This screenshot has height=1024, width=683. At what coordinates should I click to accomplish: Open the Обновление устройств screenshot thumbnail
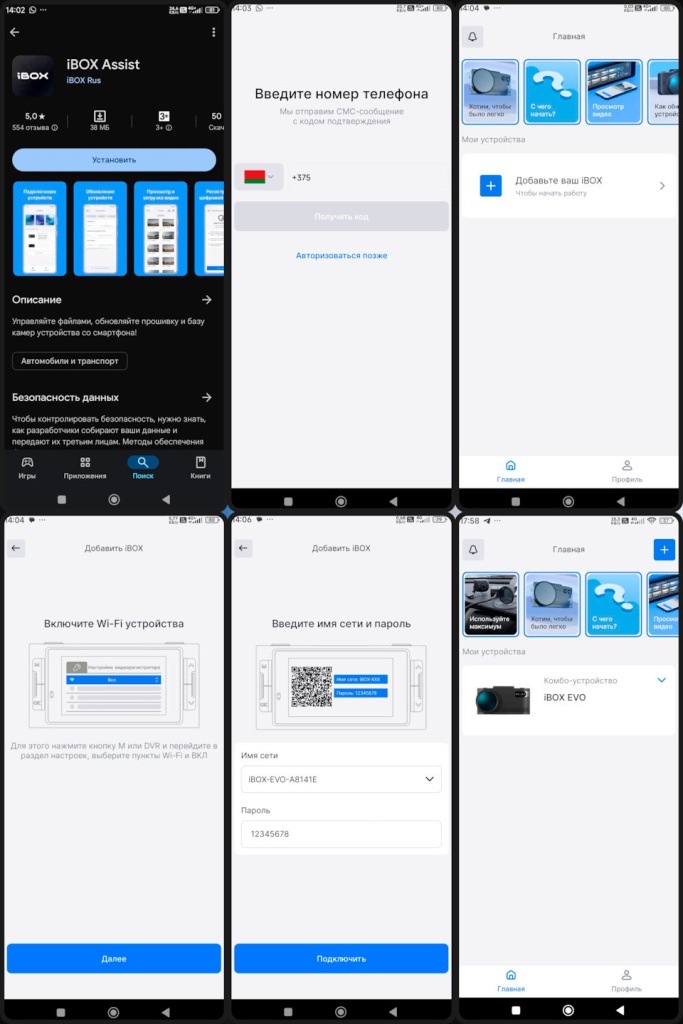pos(100,229)
